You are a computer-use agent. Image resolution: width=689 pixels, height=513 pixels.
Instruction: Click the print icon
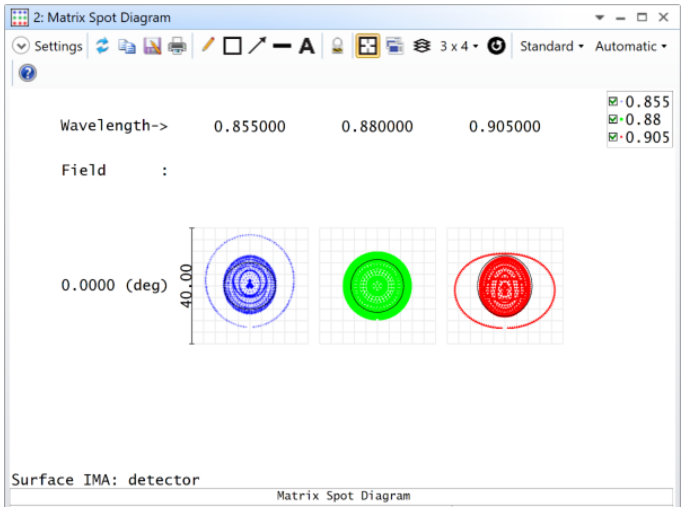[x=177, y=46]
